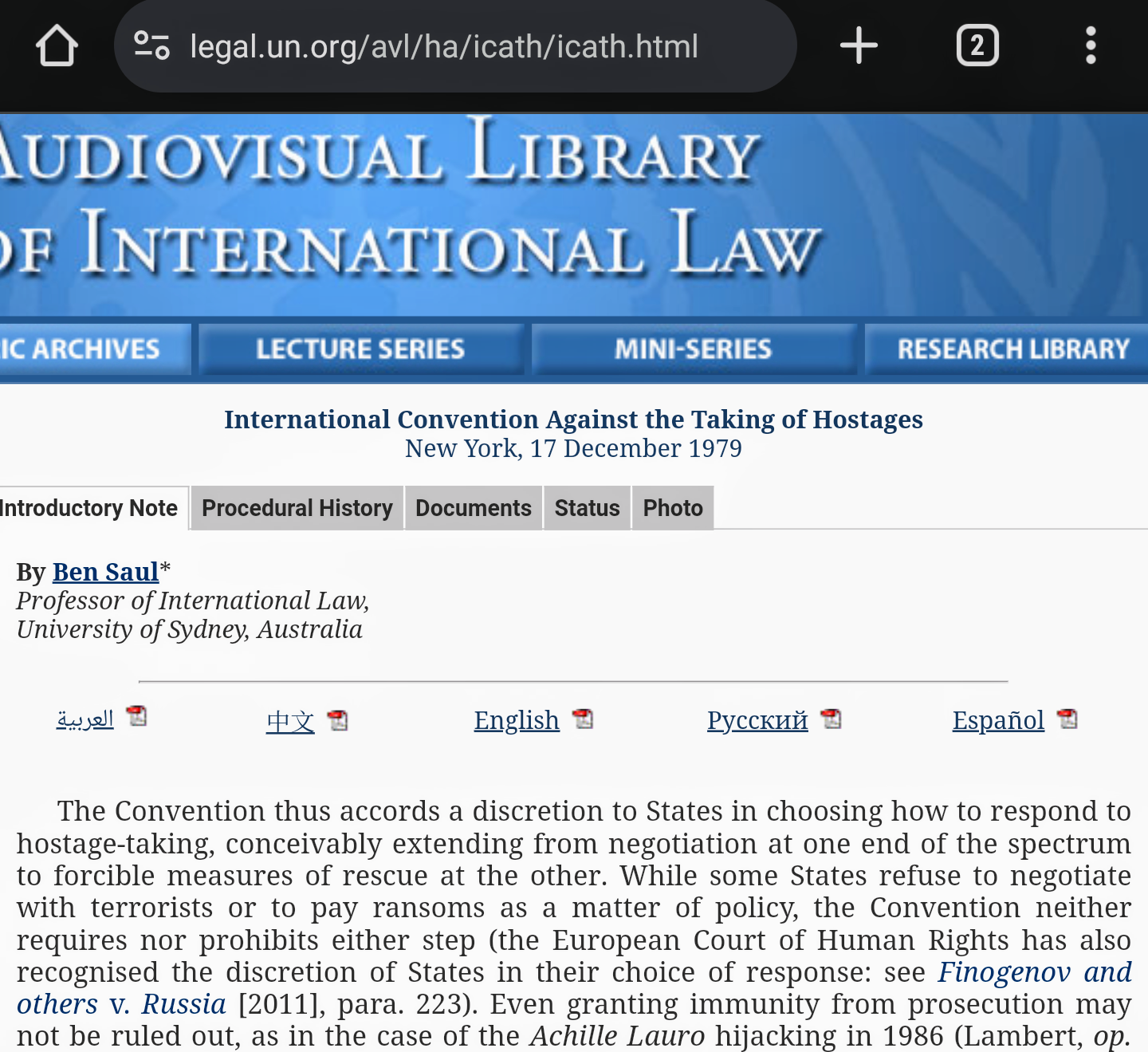Viewport: 1148px width, 1052px height.
Task: Select the address bar URL field
Action: [x=454, y=46]
